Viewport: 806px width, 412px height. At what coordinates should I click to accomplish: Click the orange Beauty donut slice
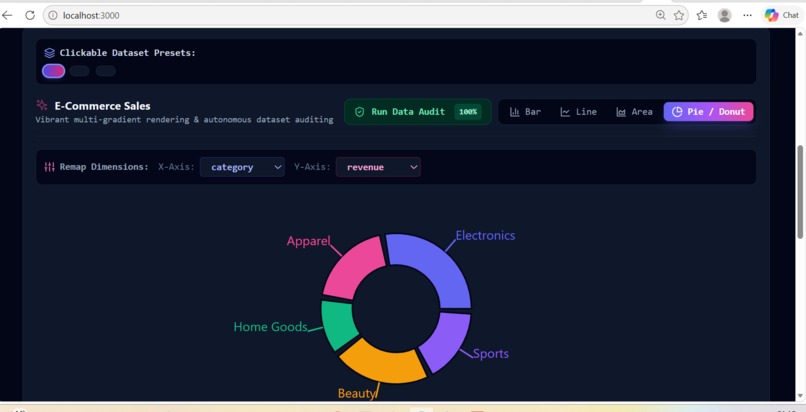pyautogui.click(x=383, y=365)
